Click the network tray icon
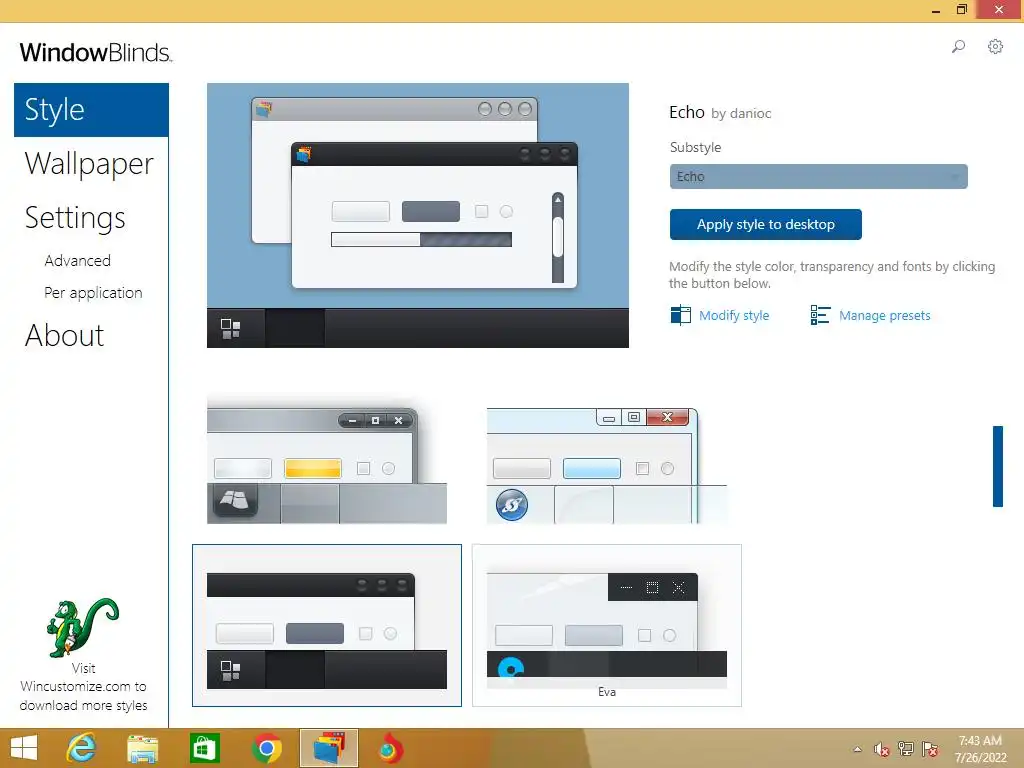1024x768 pixels. click(x=906, y=749)
